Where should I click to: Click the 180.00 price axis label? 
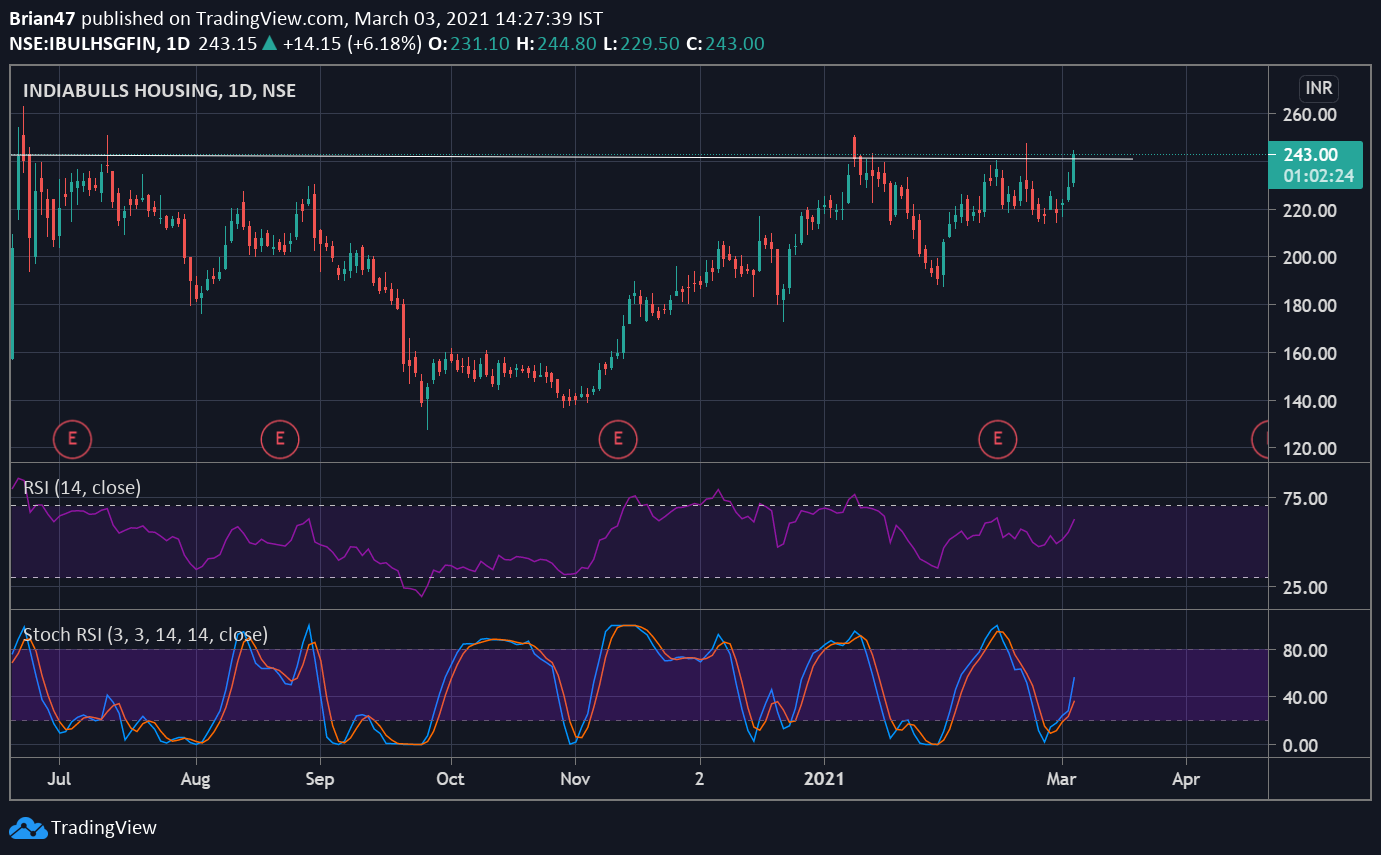pyautogui.click(x=1311, y=305)
